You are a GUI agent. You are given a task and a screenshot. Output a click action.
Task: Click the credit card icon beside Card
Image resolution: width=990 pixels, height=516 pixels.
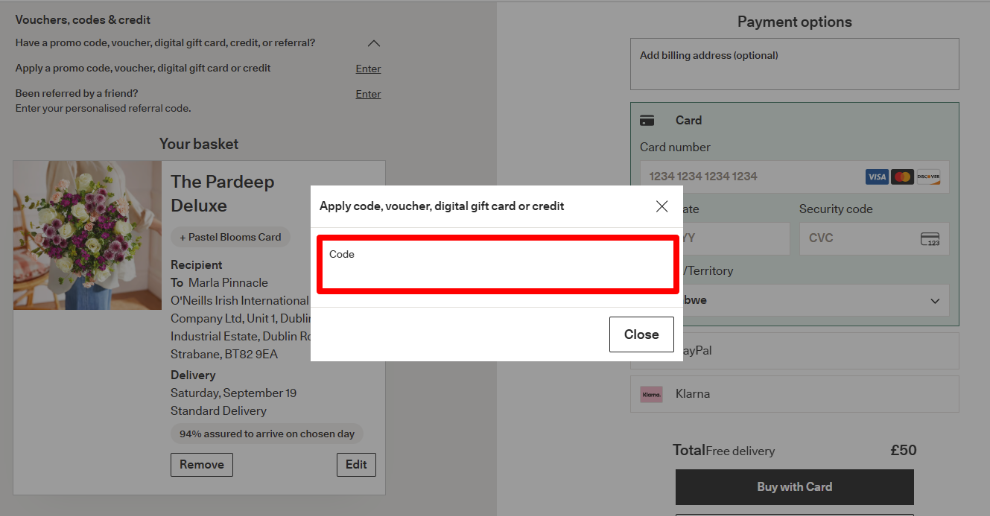[x=647, y=121]
